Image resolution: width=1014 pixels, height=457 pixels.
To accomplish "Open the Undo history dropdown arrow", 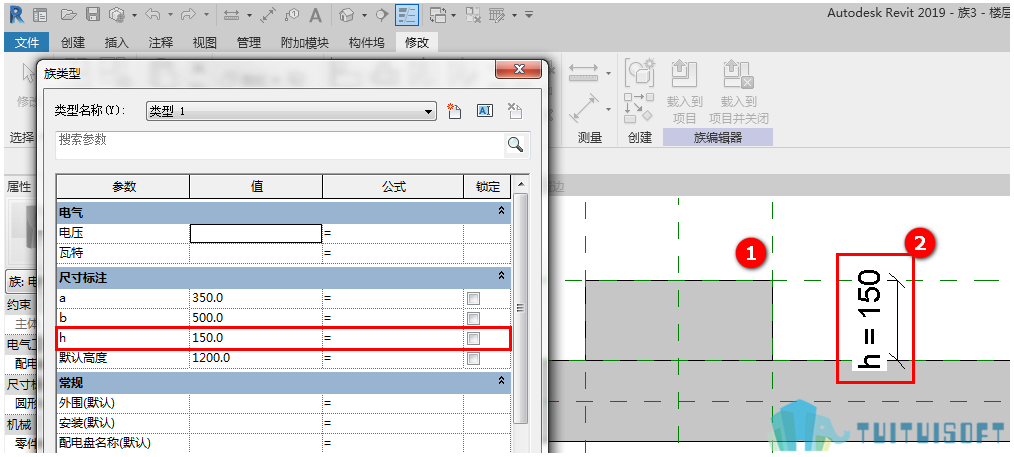I will click(x=170, y=15).
